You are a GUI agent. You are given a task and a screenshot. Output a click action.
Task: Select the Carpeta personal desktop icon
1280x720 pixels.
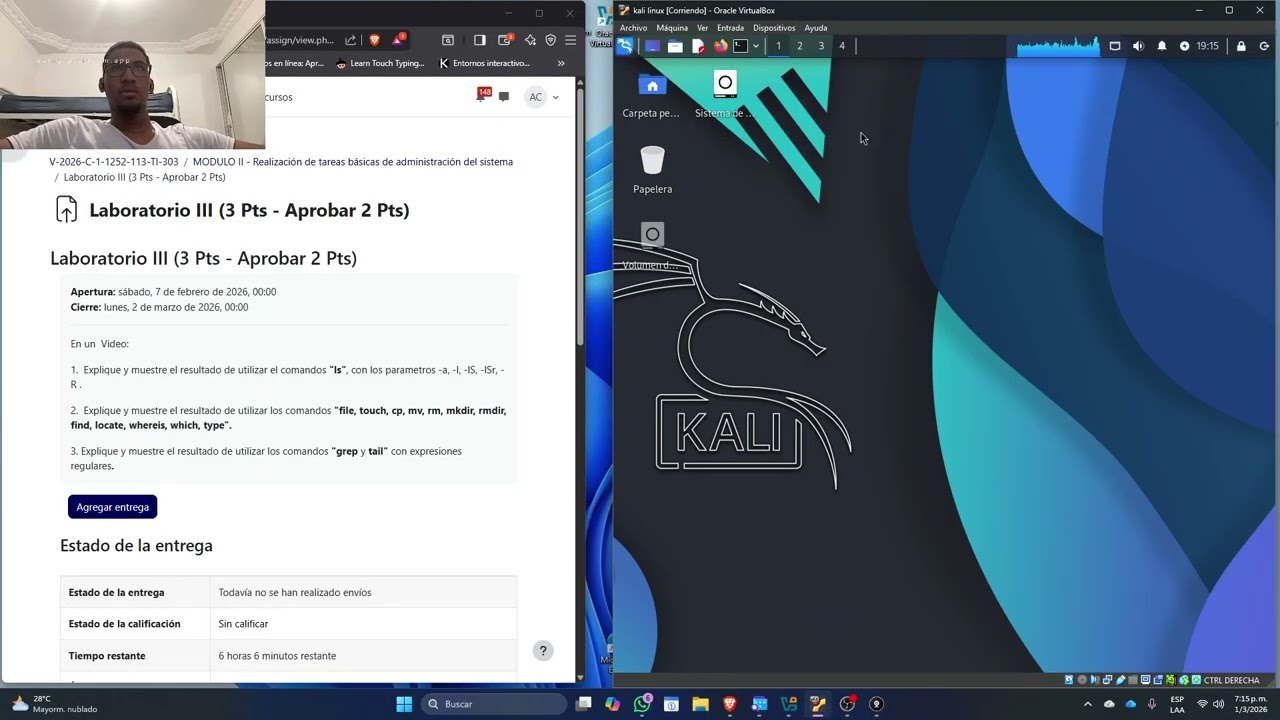click(x=651, y=95)
